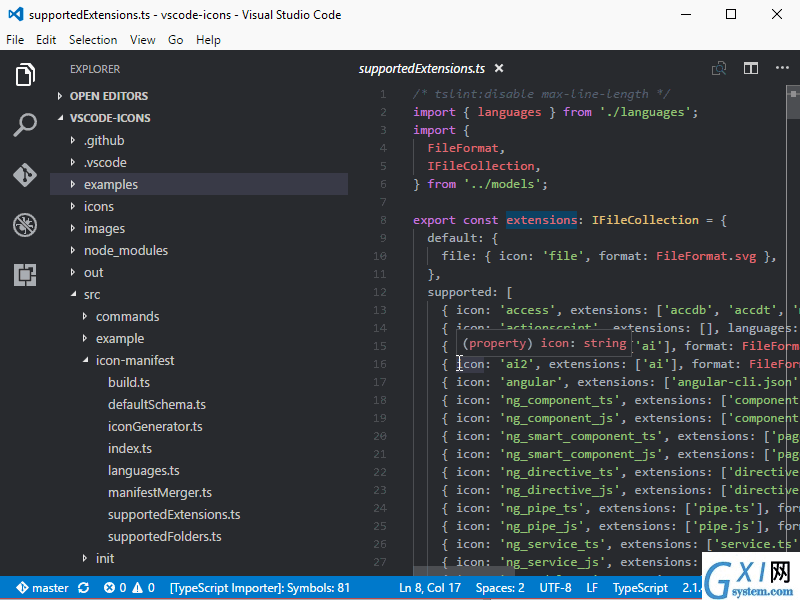Click the sync changes icon in status bar
Viewport: 800px width, 600px height.
coord(84,588)
